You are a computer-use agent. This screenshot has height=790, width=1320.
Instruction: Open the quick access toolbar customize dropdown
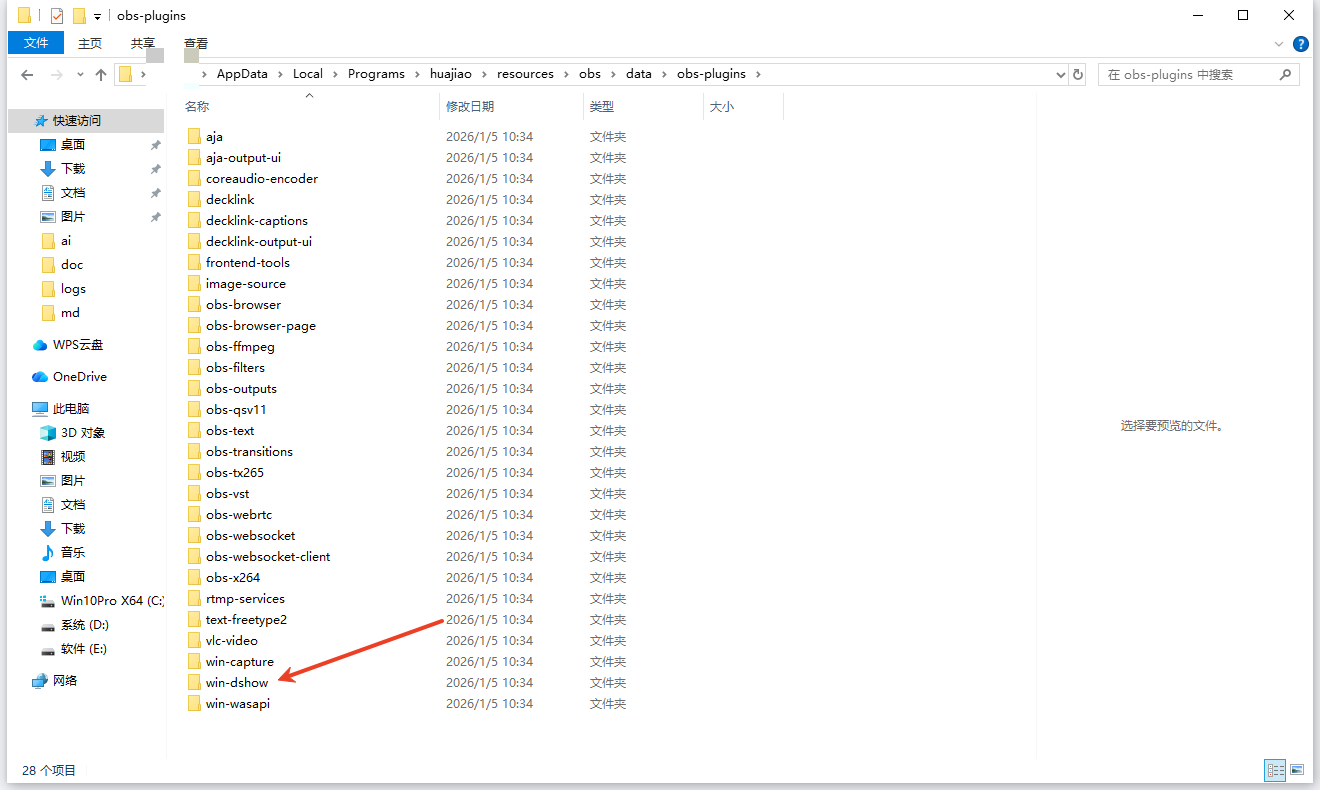pos(97,17)
